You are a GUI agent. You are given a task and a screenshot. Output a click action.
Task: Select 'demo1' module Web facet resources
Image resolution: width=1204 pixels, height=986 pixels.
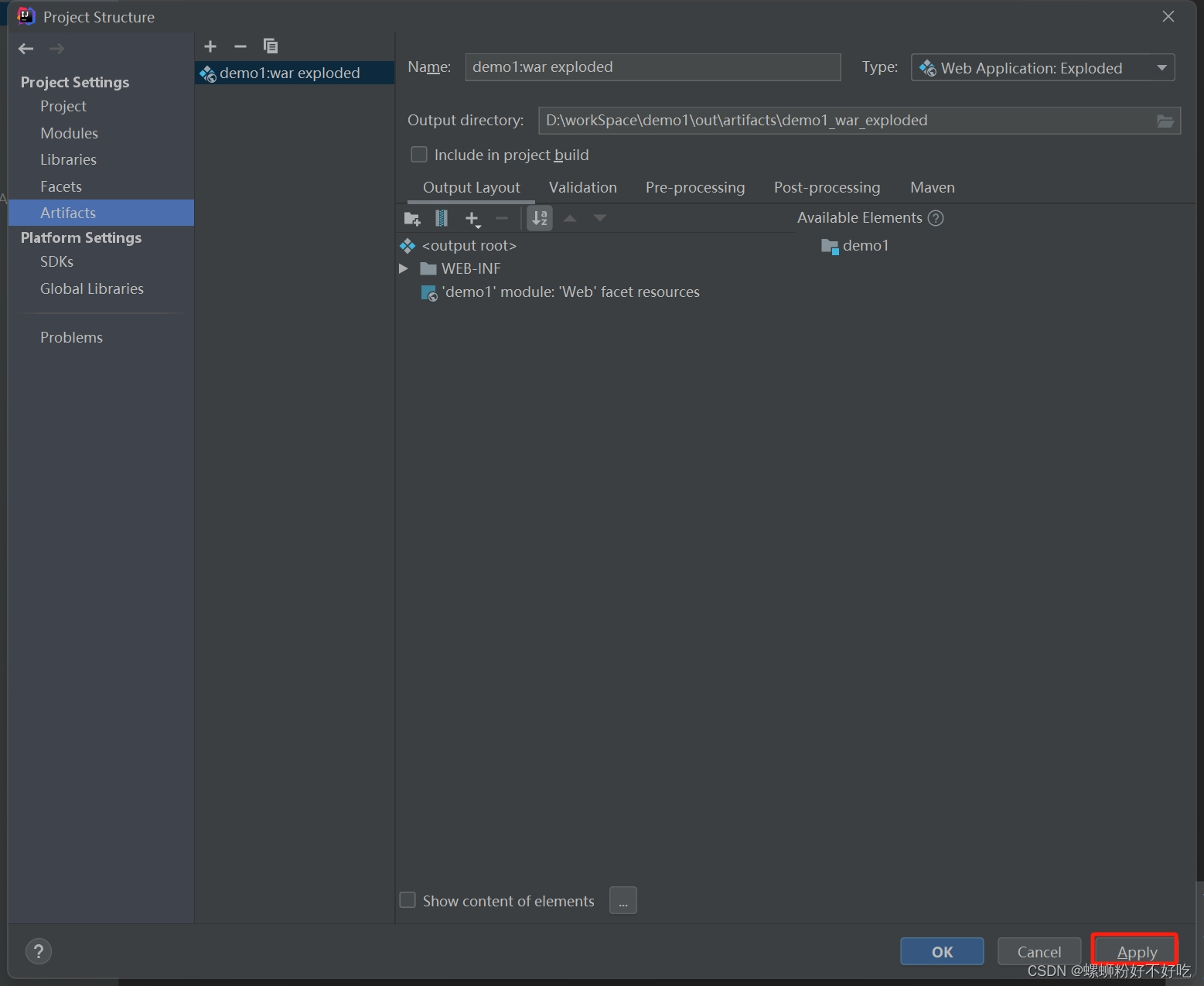561,292
